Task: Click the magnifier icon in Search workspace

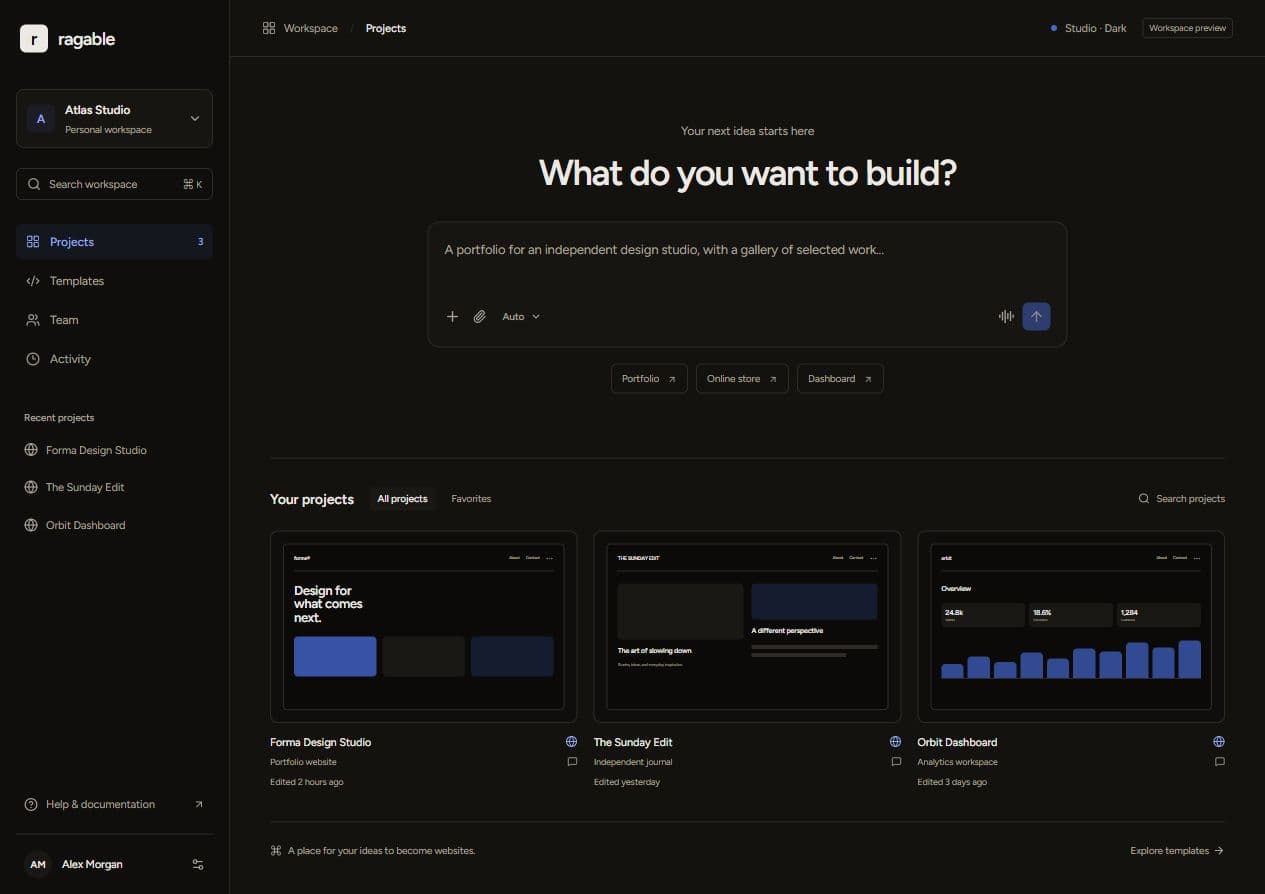Action: click(35, 184)
